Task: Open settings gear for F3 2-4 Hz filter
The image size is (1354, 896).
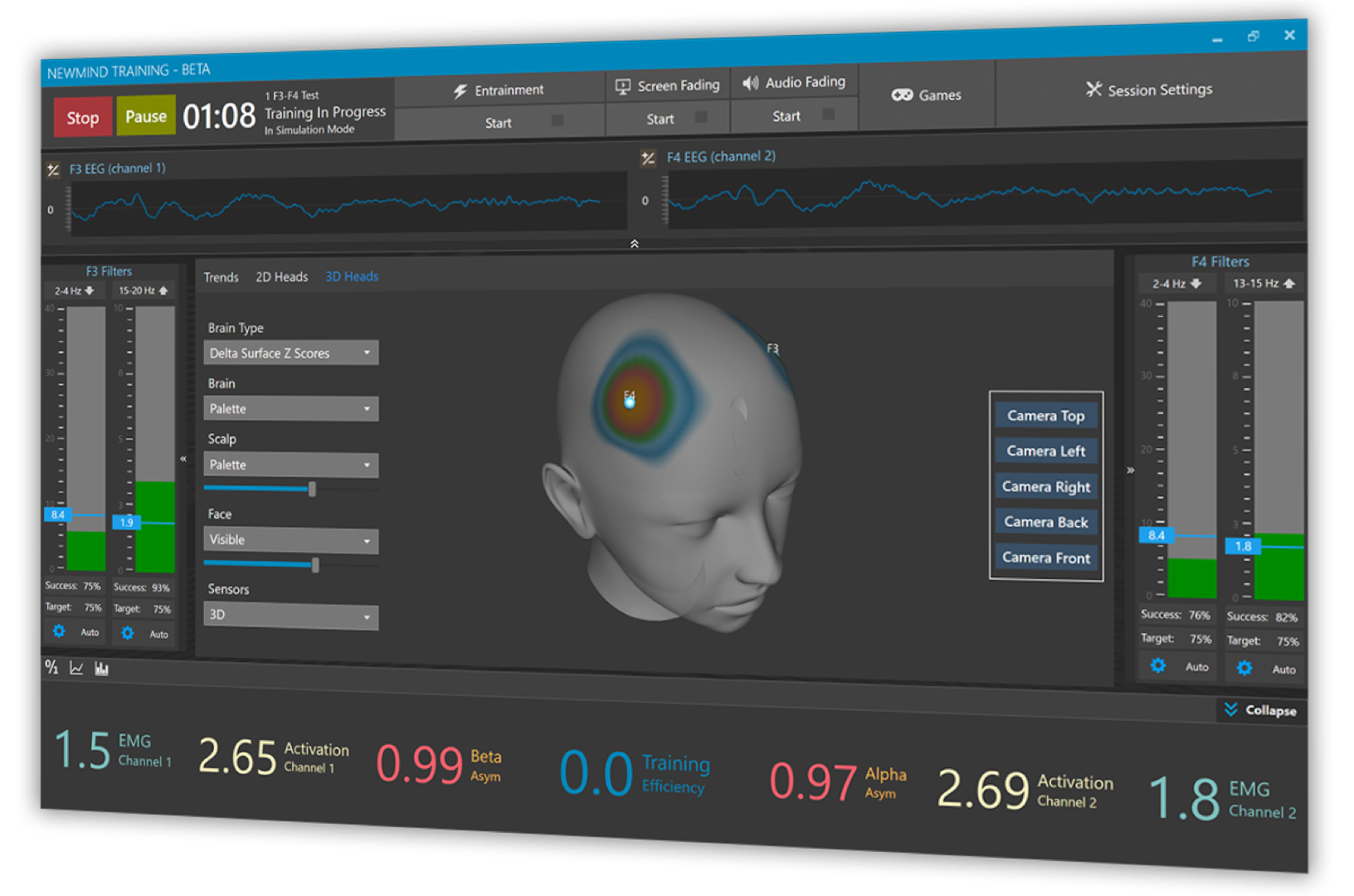Action: pyautogui.click(x=59, y=631)
